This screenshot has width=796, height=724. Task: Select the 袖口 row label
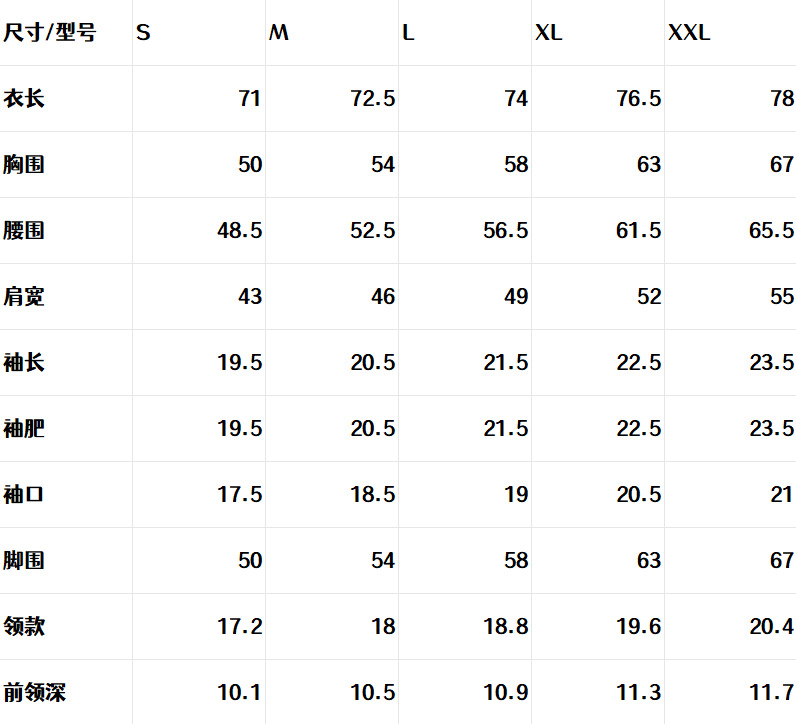[24, 495]
